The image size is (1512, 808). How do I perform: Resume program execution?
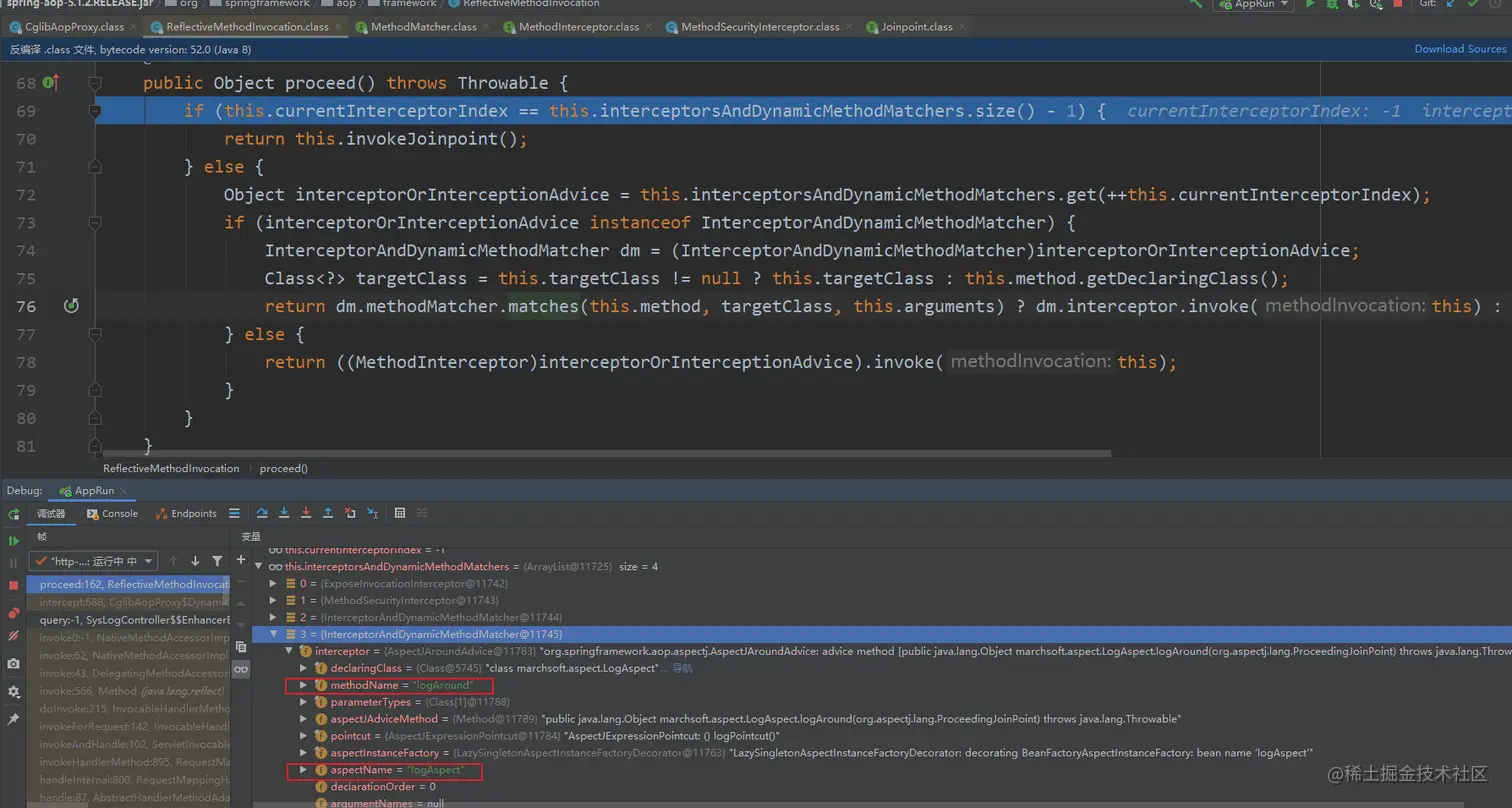14,540
